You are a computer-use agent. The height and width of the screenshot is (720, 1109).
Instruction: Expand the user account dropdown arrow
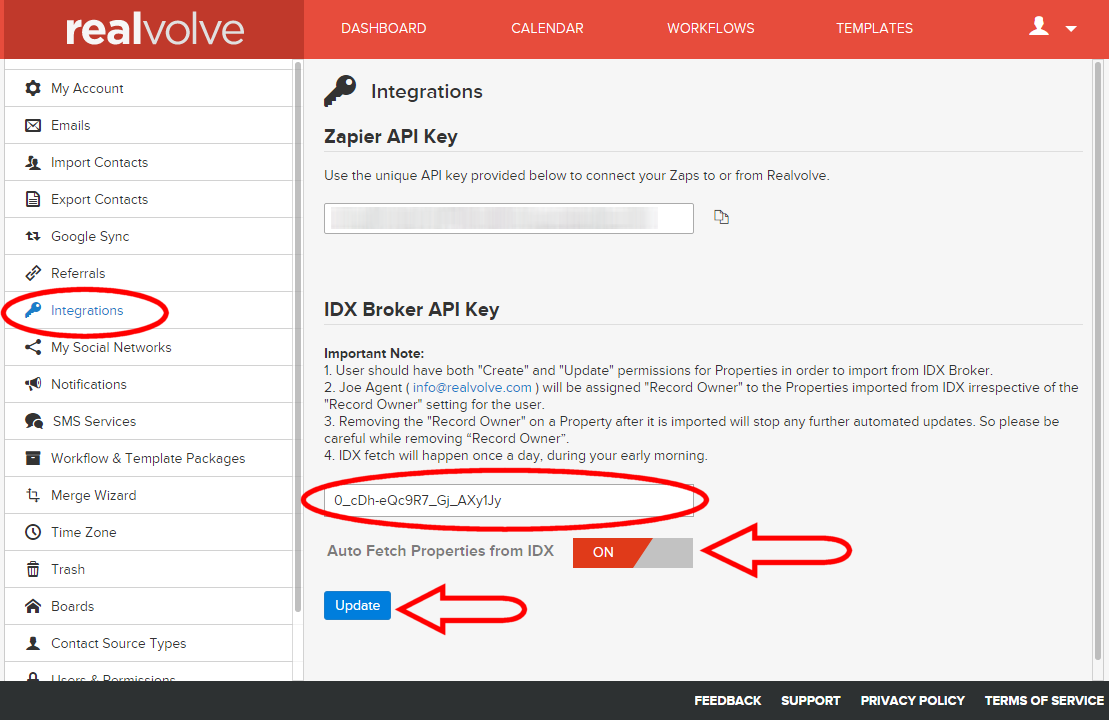1071,29
